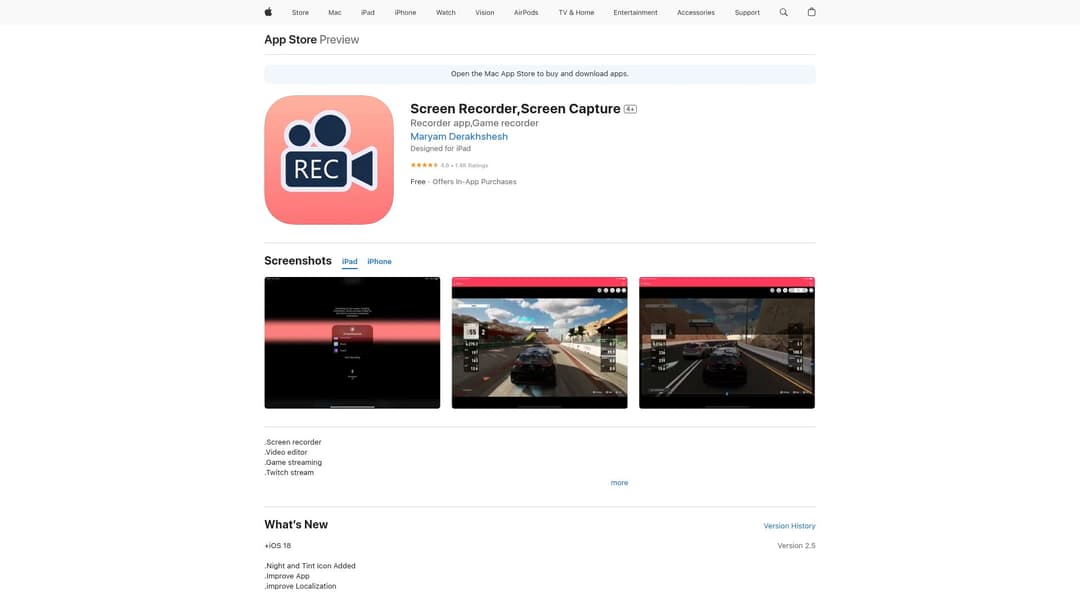Viewport: 1080px width, 608px height.
Task: Click the Mac App Store banner message
Action: [x=539, y=74]
